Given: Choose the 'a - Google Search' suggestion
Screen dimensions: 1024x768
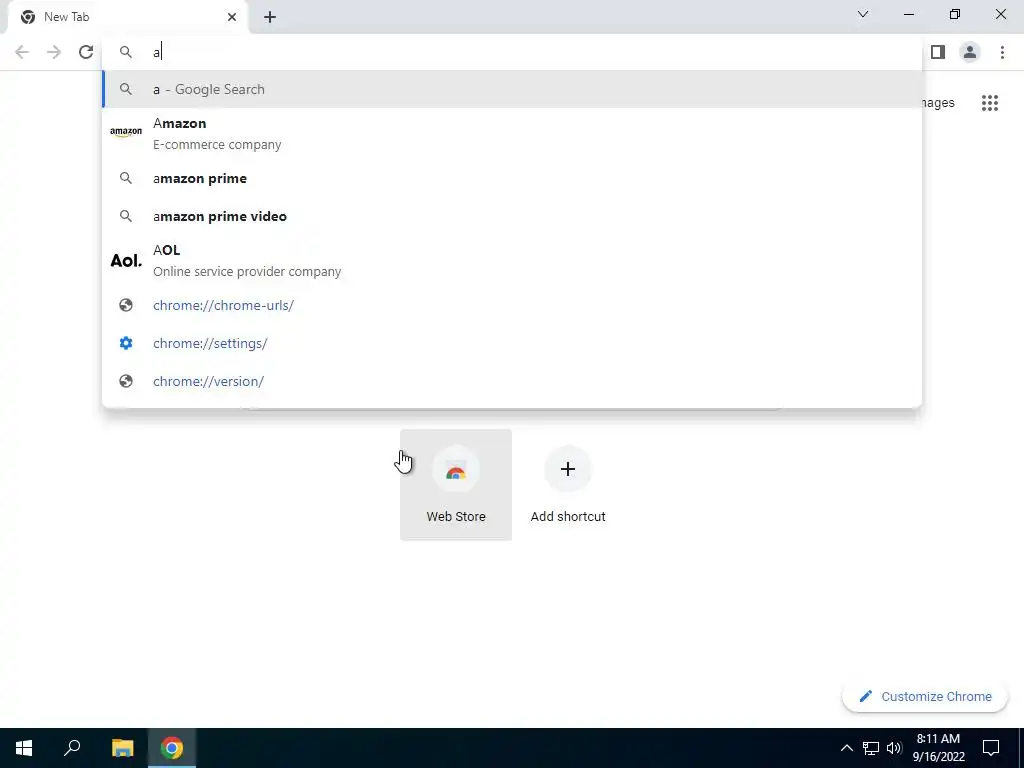Looking at the screenshot, I should (512, 89).
